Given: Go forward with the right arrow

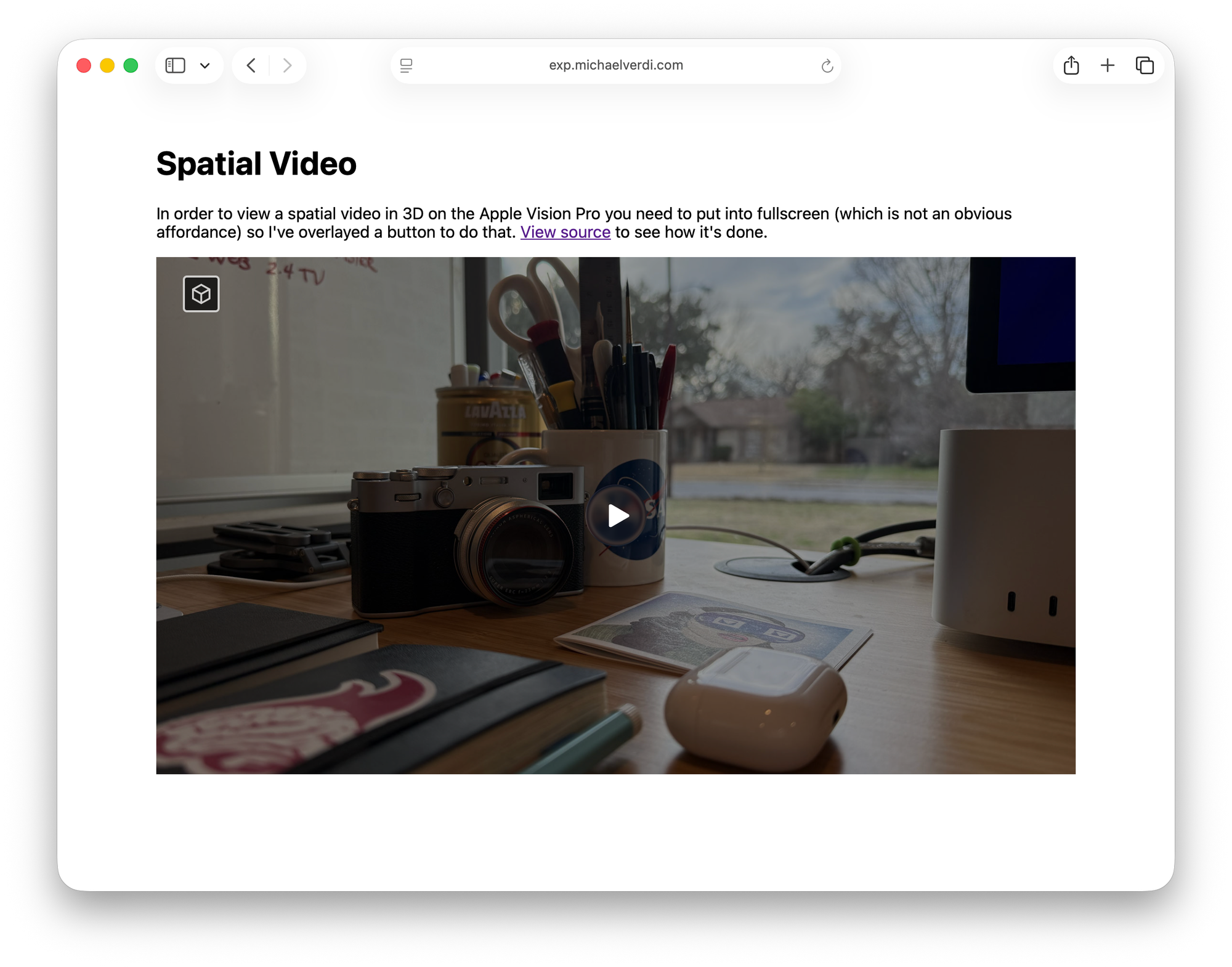Looking at the screenshot, I should click(287, 65).
